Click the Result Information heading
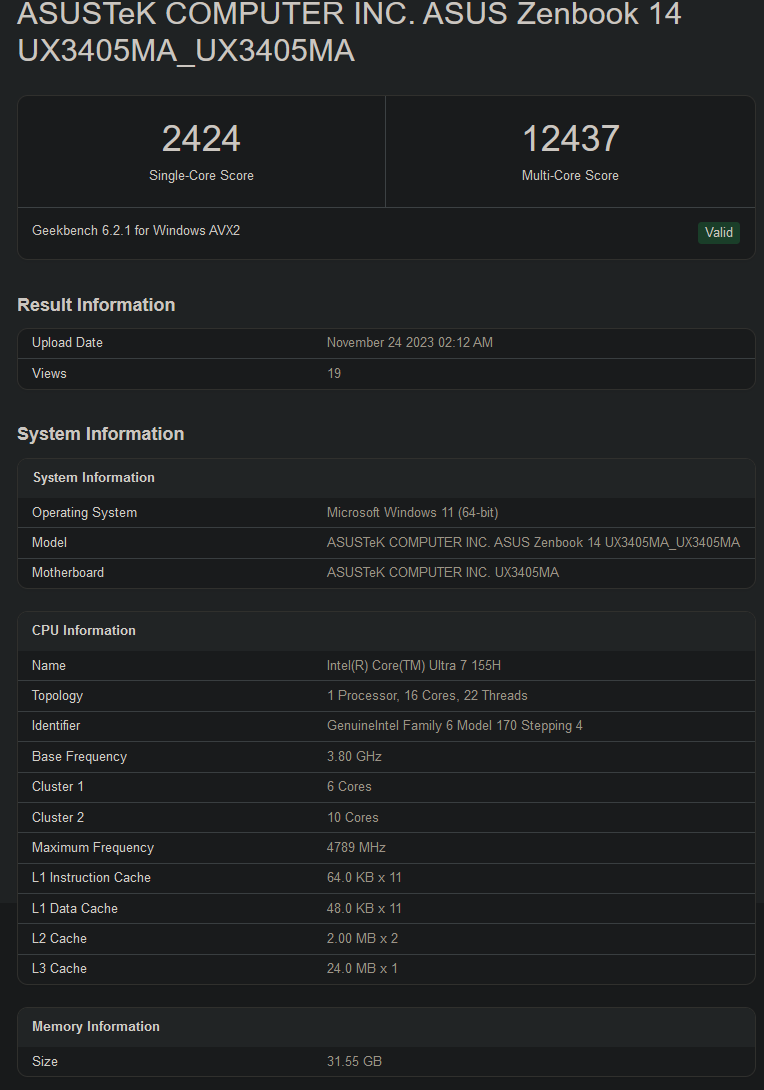The image size is (764, 1090). [x=96, y=304]
